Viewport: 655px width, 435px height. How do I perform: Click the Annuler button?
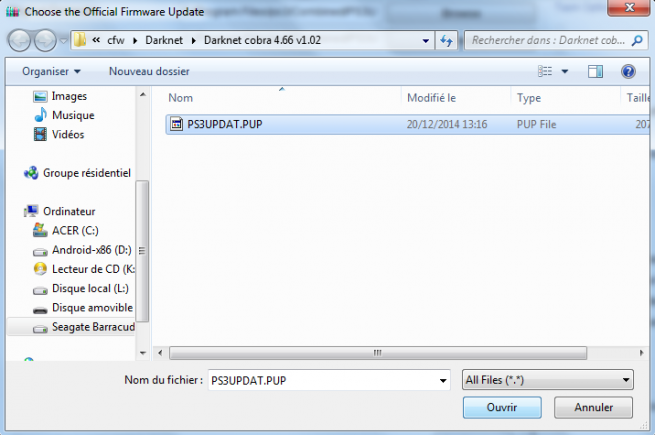coord(594,407)
